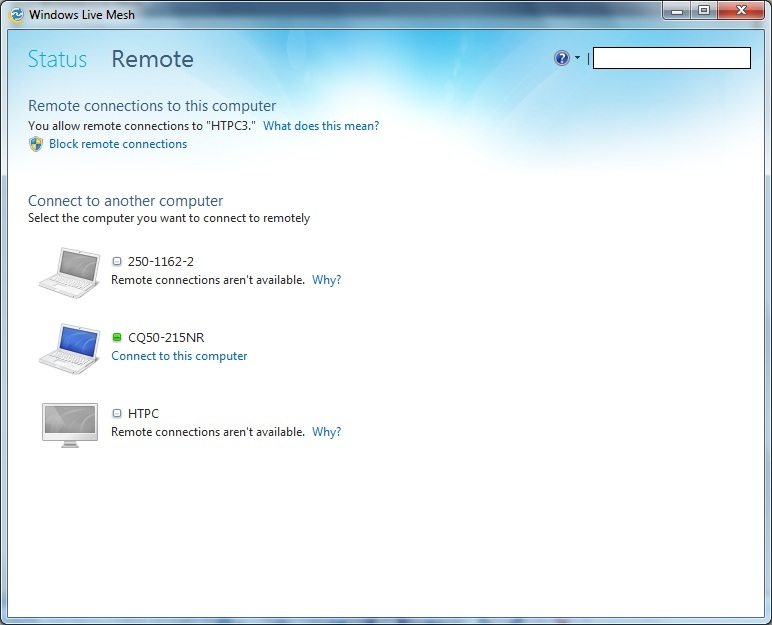
Task: Click the green online indicator for CQ50-215NR
Action: [x=117, y=337]
